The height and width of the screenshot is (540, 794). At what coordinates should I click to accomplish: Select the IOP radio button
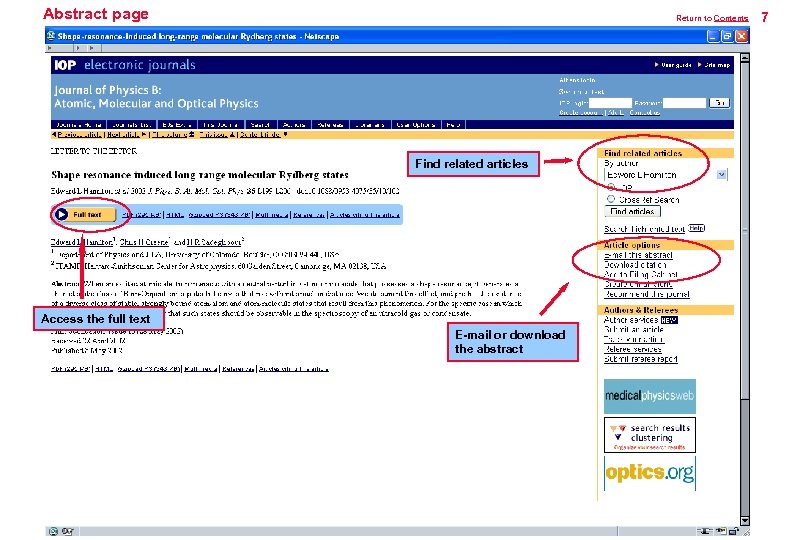click(611, 187)
